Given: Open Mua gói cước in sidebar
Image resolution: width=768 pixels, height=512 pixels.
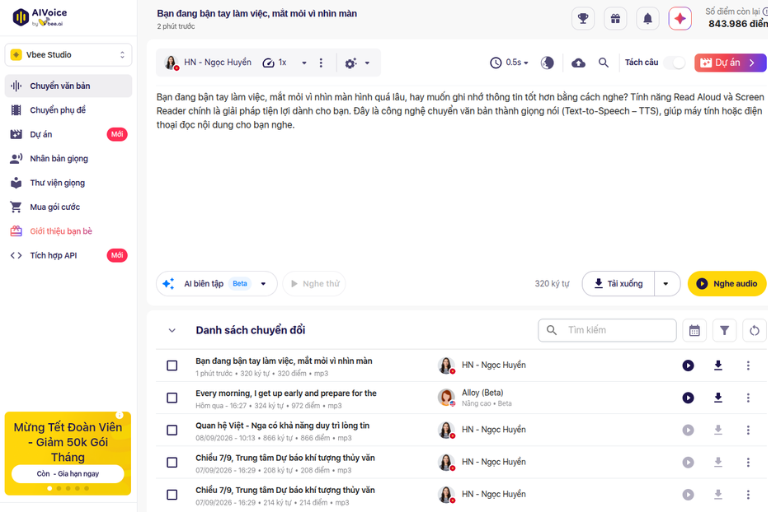Looking at the screenshot, I should [69, 207].
